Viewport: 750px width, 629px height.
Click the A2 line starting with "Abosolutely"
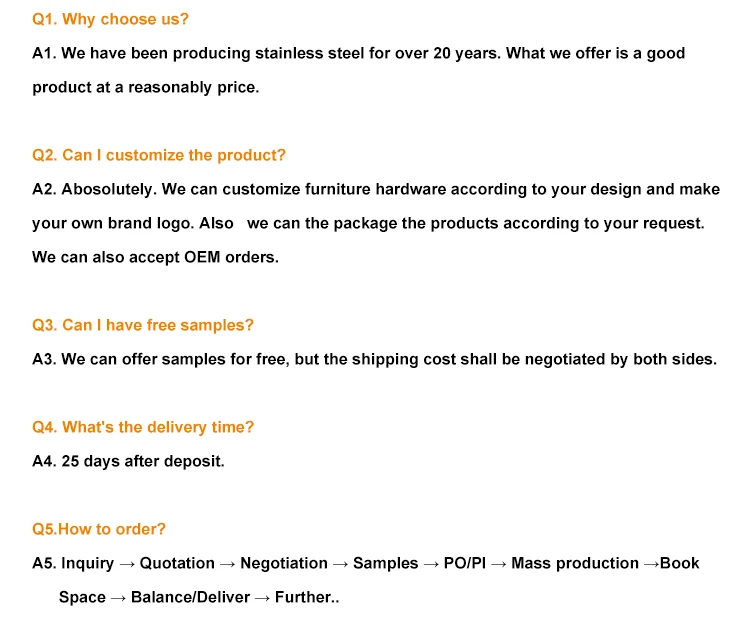tap(376, 189)
